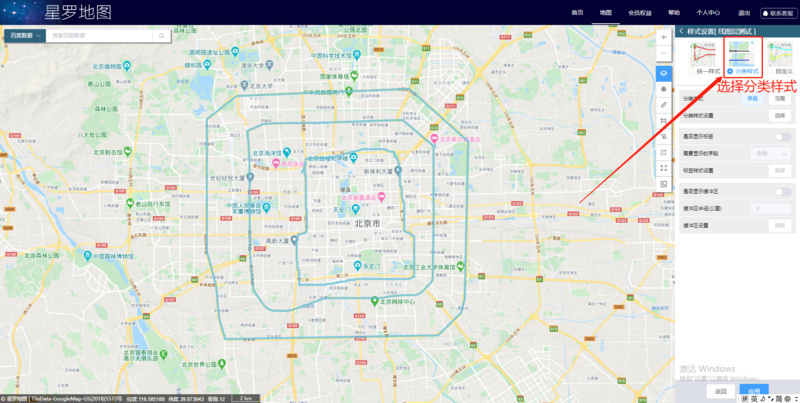Click the export/share icon in map toolbar

pyautogui.click(x=663, y=152)
